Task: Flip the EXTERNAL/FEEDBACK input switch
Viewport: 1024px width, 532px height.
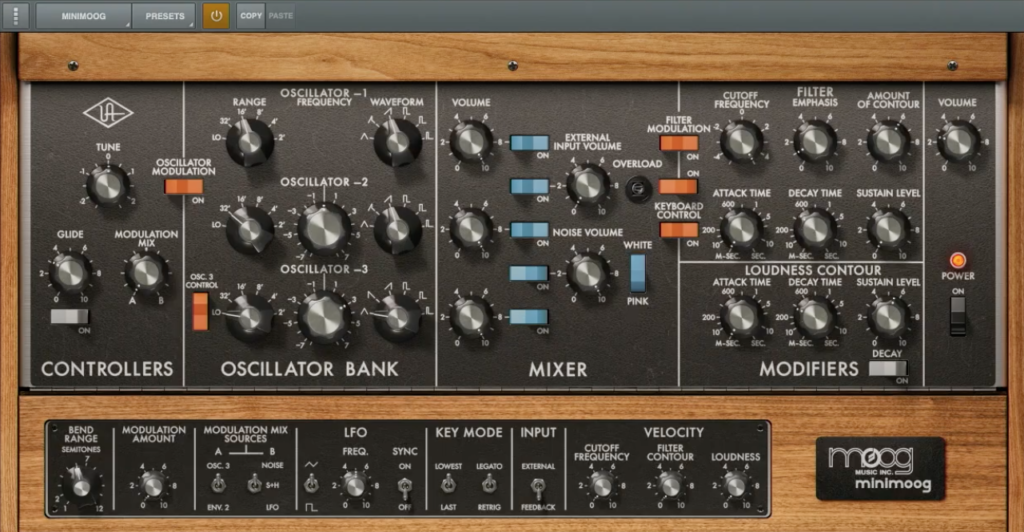Action: coord(537,486)
